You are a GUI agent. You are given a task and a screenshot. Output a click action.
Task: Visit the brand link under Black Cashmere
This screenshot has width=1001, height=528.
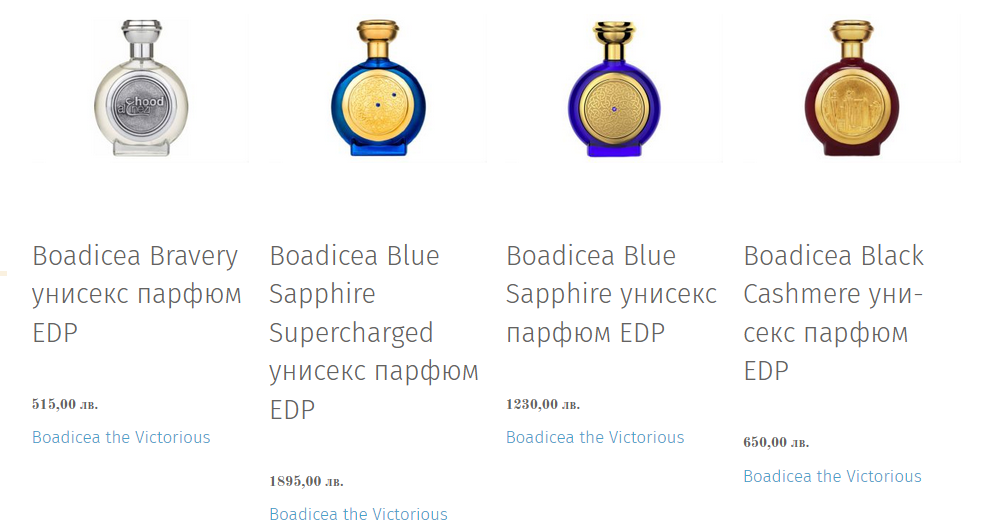pyautogui.click(x=832, y=476)
